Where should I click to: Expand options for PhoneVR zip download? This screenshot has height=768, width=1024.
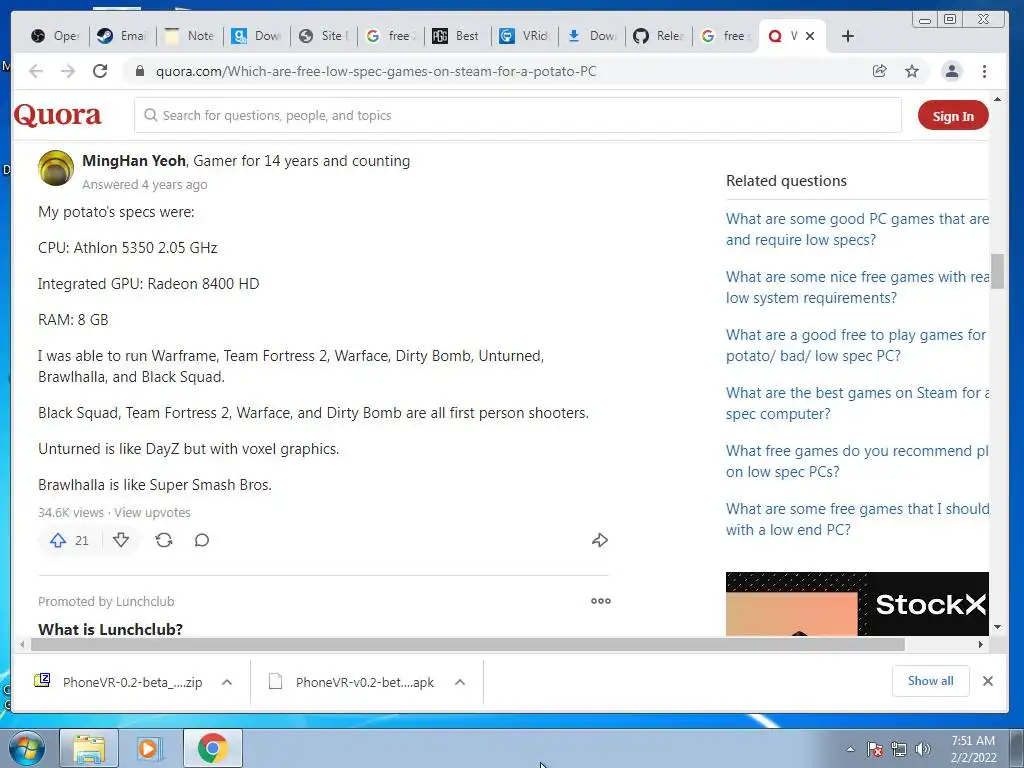pyautogui.click(x=227, y=682)
